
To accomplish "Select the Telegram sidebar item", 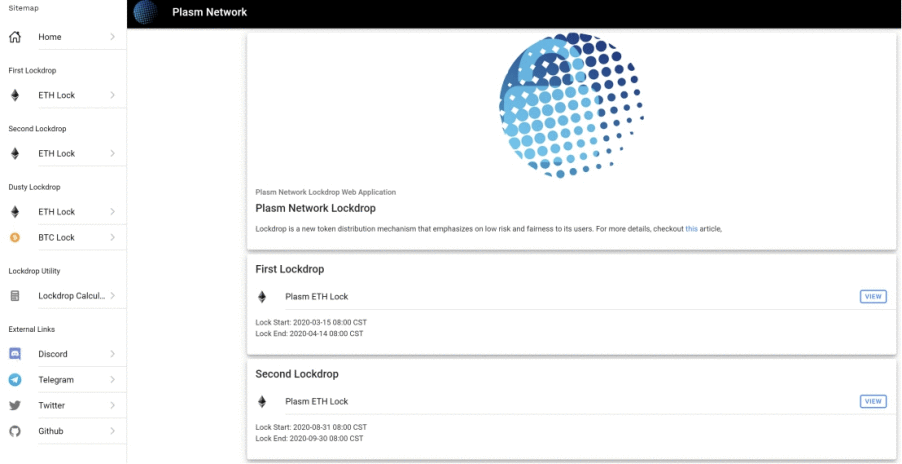I will coord(56,380).
